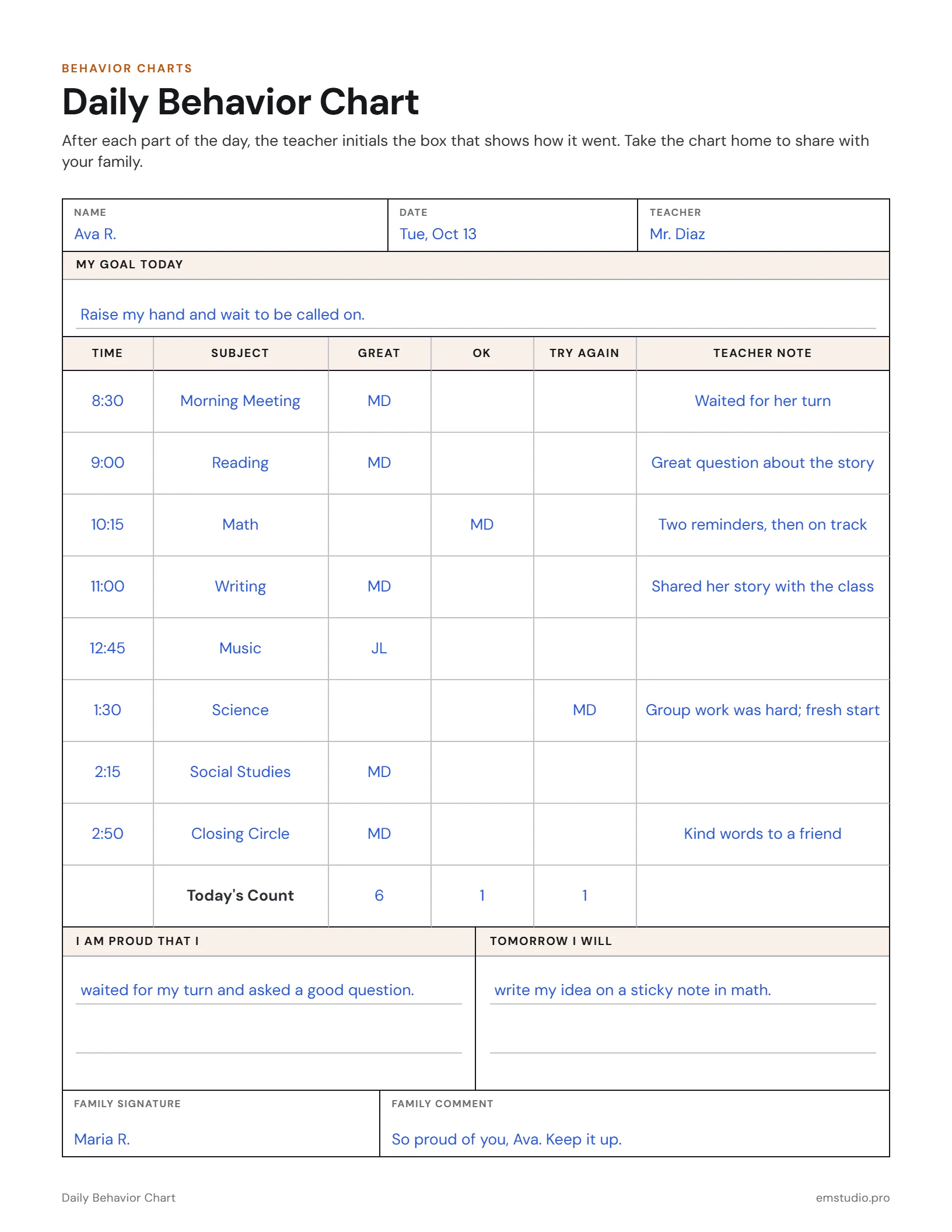Select the note 'Waited for her turn'

tap(762, 401)
